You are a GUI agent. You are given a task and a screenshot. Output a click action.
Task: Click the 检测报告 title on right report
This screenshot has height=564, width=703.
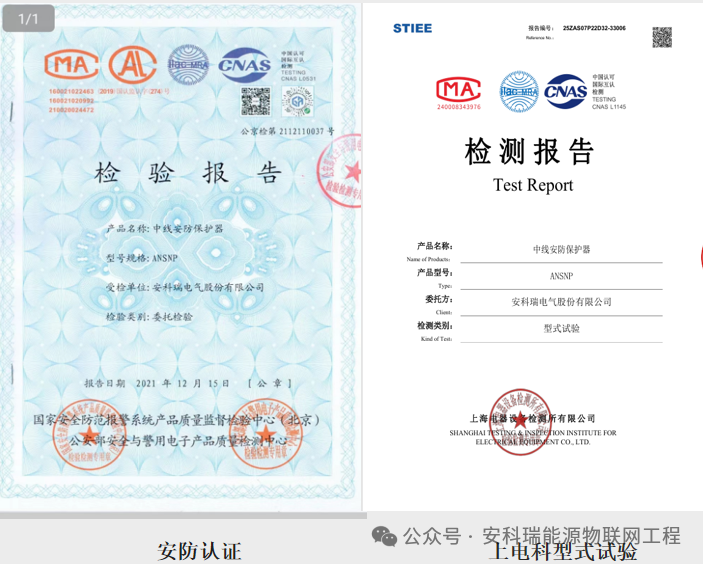click(x=530, y=152)
